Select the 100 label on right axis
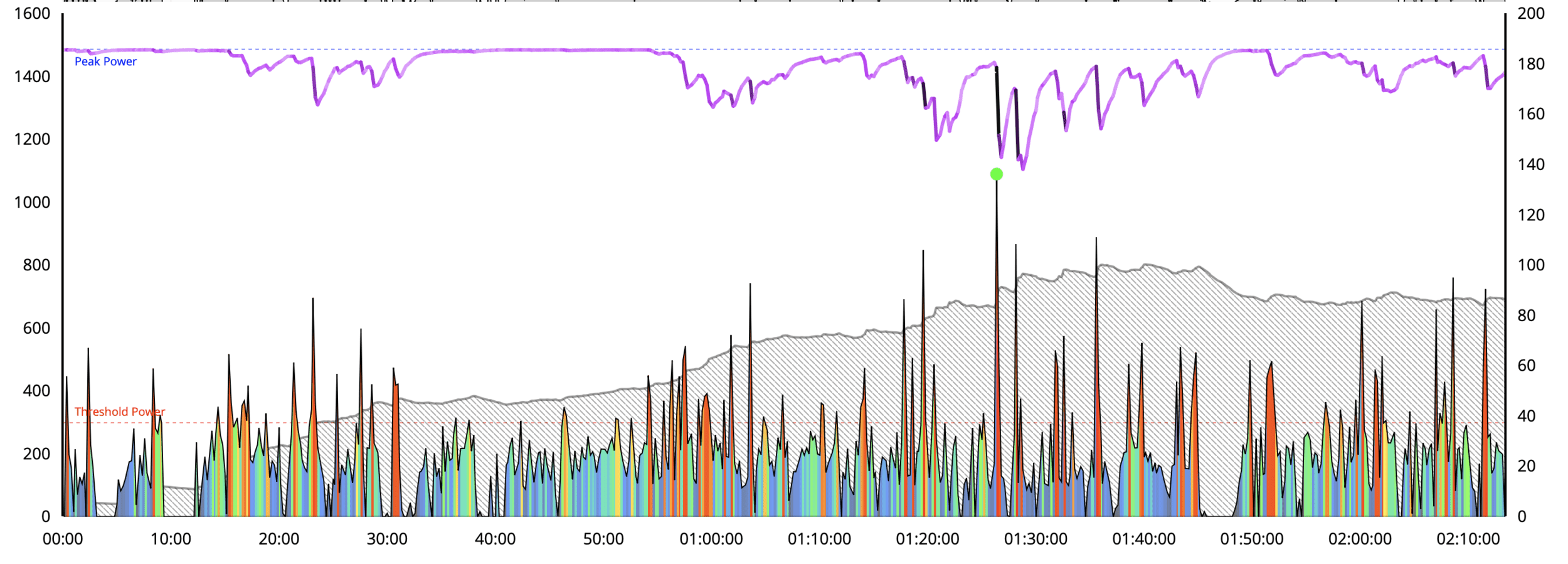This screenshot has width=1568, height=564. tap(1530, 265)
